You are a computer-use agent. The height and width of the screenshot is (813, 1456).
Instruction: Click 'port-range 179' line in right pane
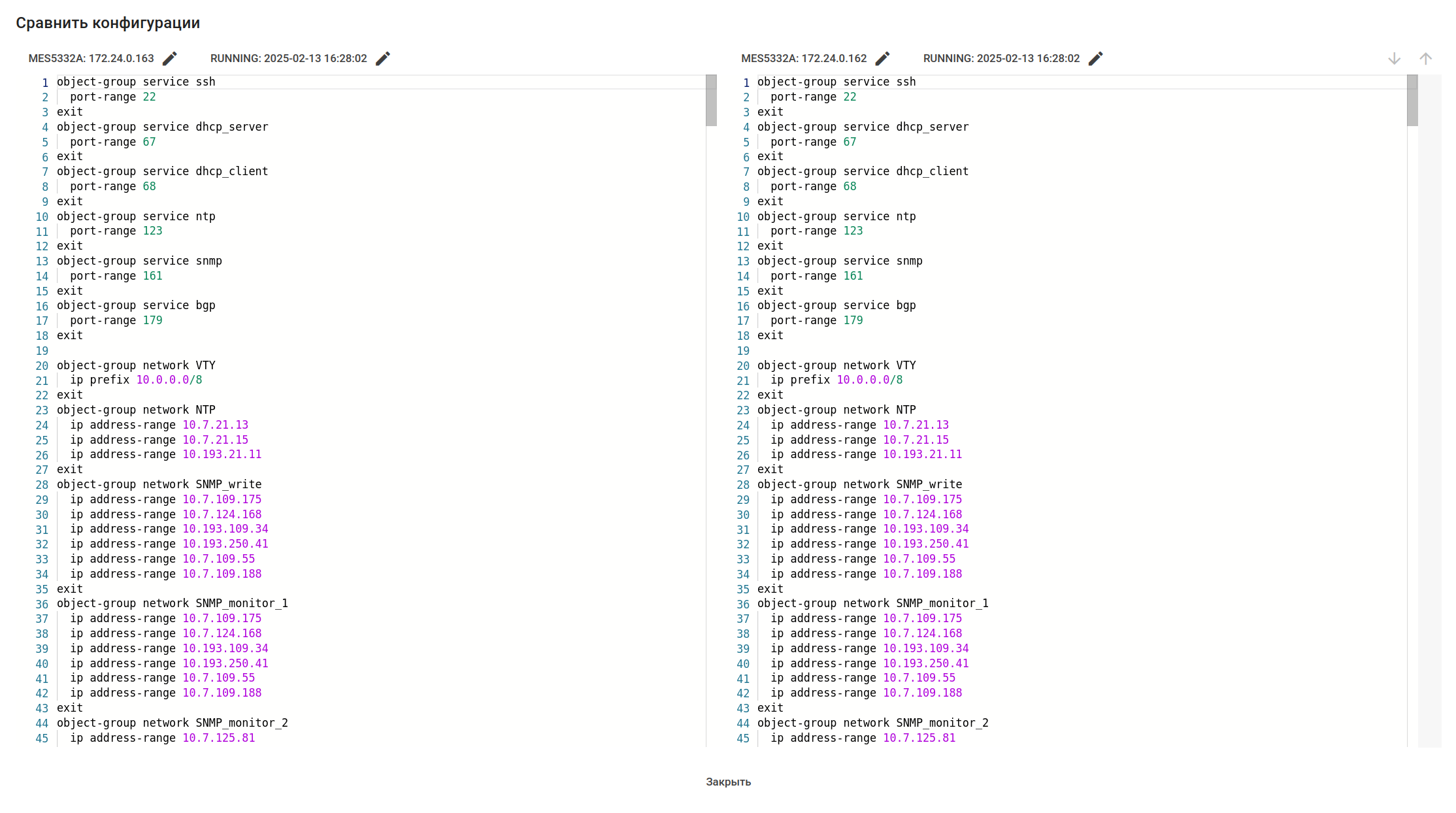click(816, 320)
